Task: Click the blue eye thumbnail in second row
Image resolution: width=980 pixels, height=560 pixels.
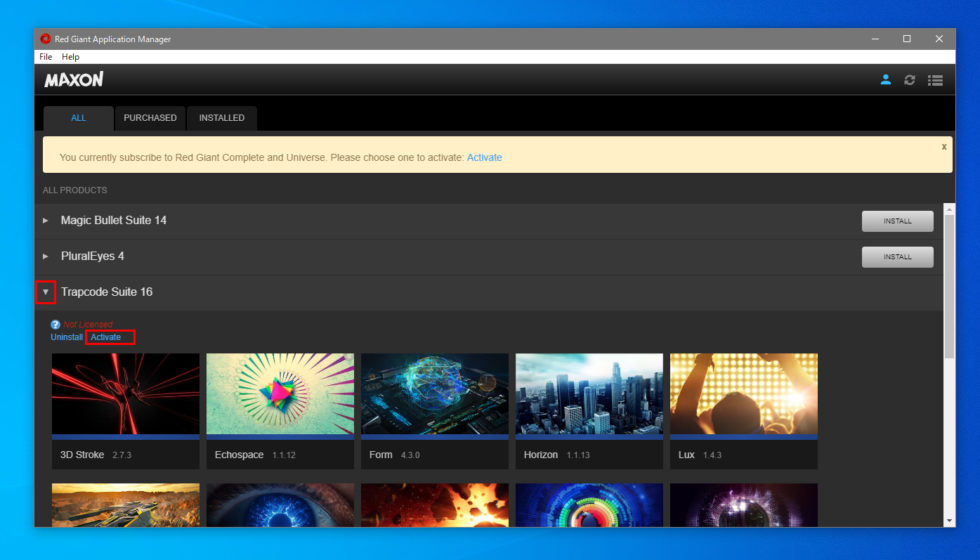Action: tap(280, 505)
